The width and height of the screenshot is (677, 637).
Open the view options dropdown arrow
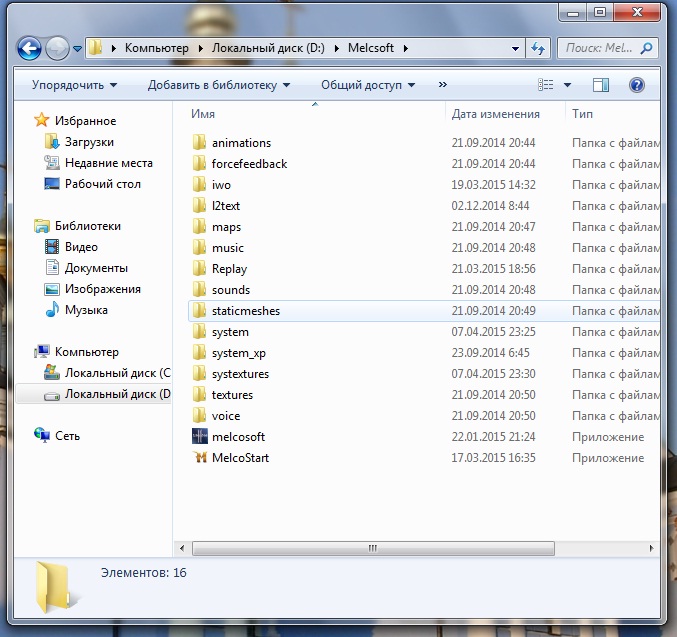pyautogui.click(x=567, y=85)
